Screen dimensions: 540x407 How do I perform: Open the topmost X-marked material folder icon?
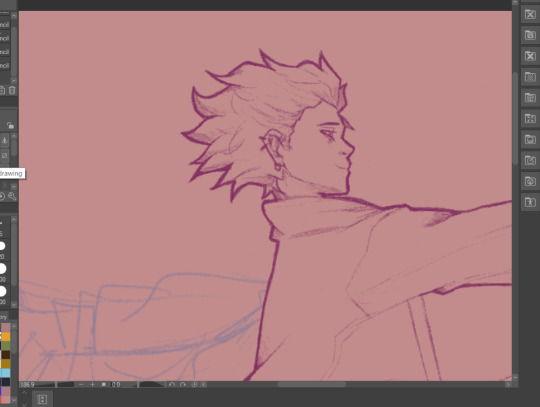(530, 14)
